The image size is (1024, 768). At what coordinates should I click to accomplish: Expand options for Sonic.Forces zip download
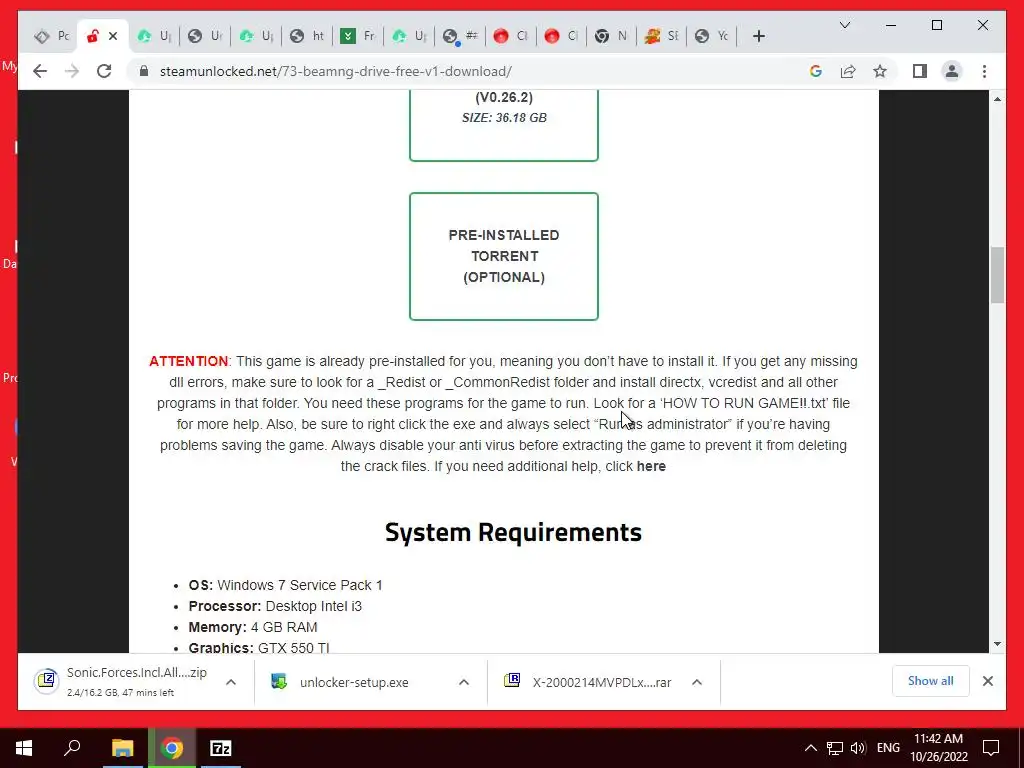coord(231,682)
